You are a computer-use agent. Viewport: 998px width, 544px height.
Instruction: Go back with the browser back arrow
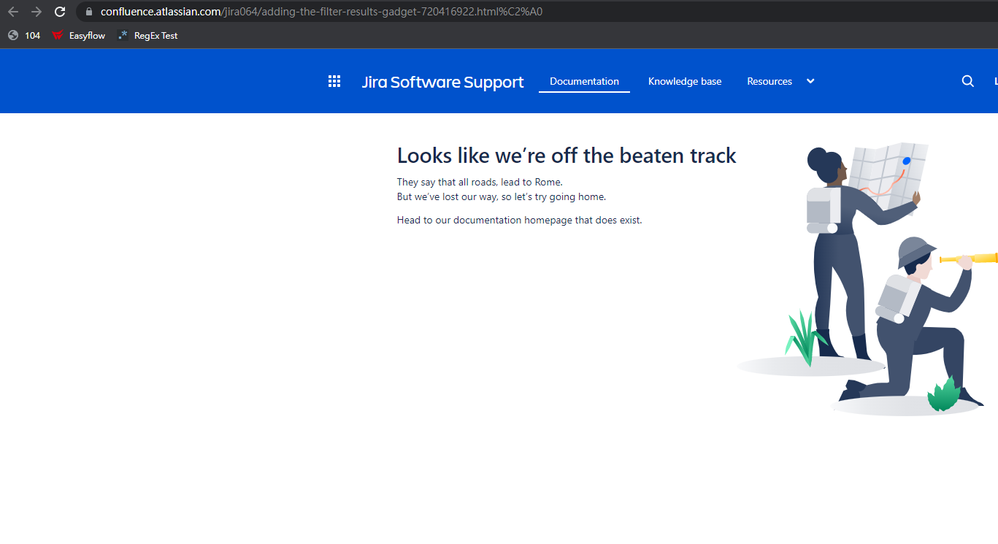[13, 11]
